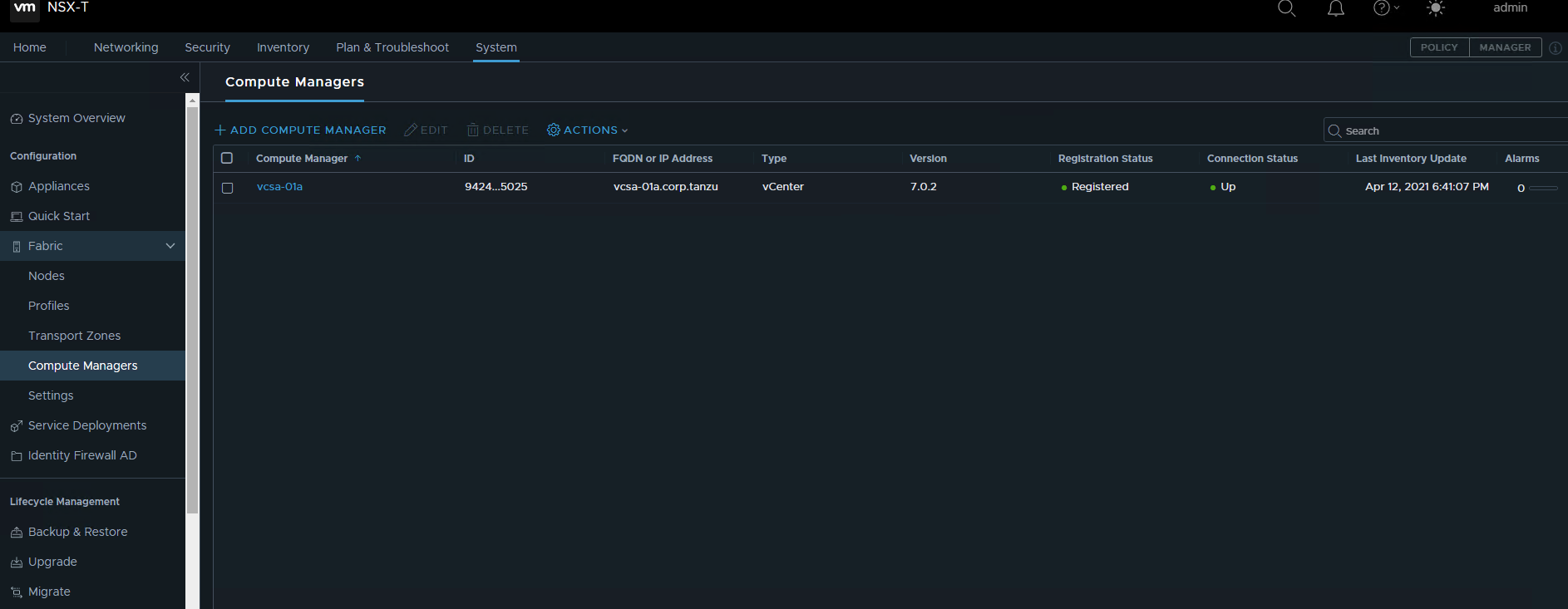Switch to Policy mode
This screenshot has height=609, width=1568.
coord(1439,47)
